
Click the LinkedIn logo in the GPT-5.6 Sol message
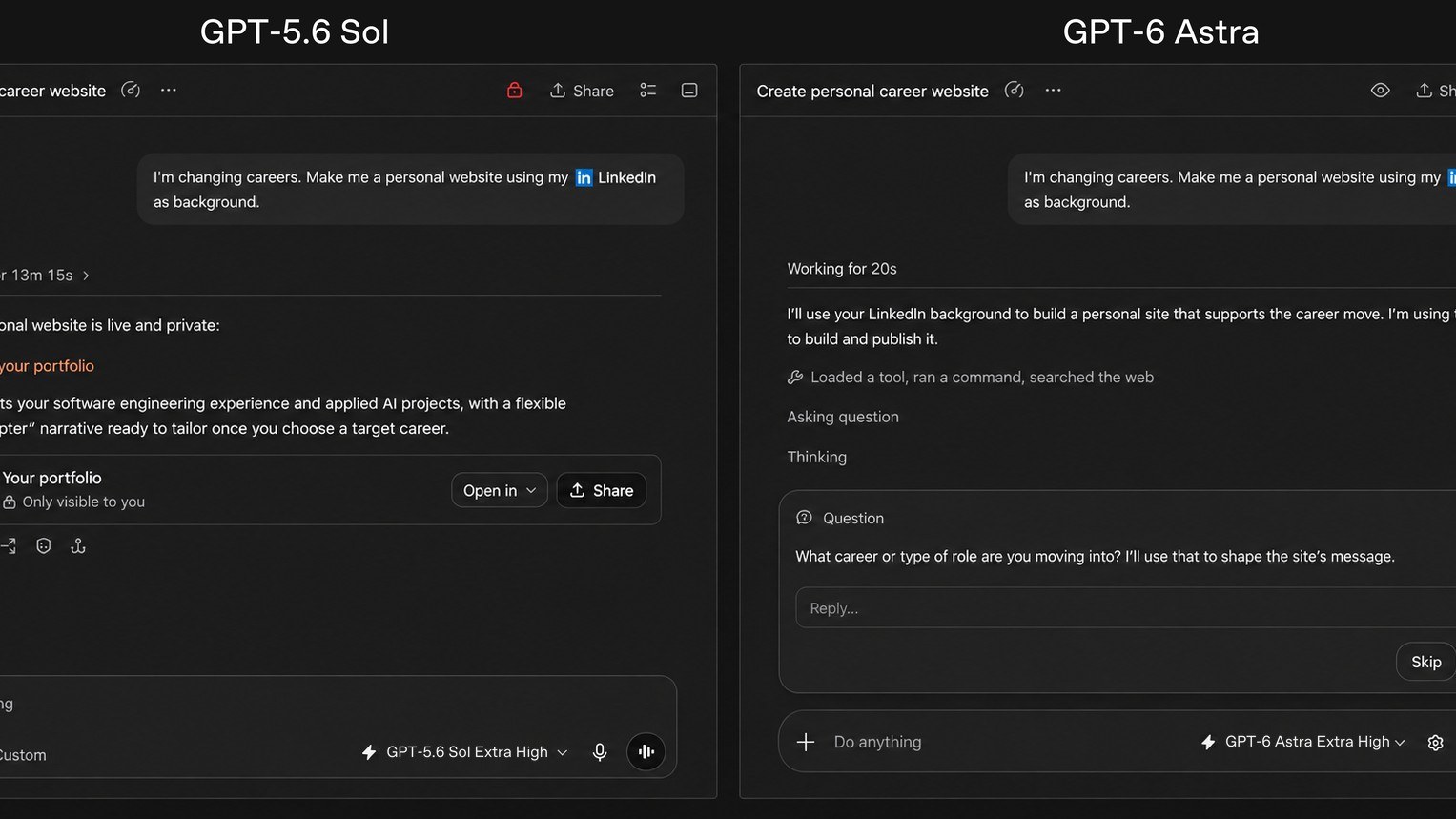point(584,177)
